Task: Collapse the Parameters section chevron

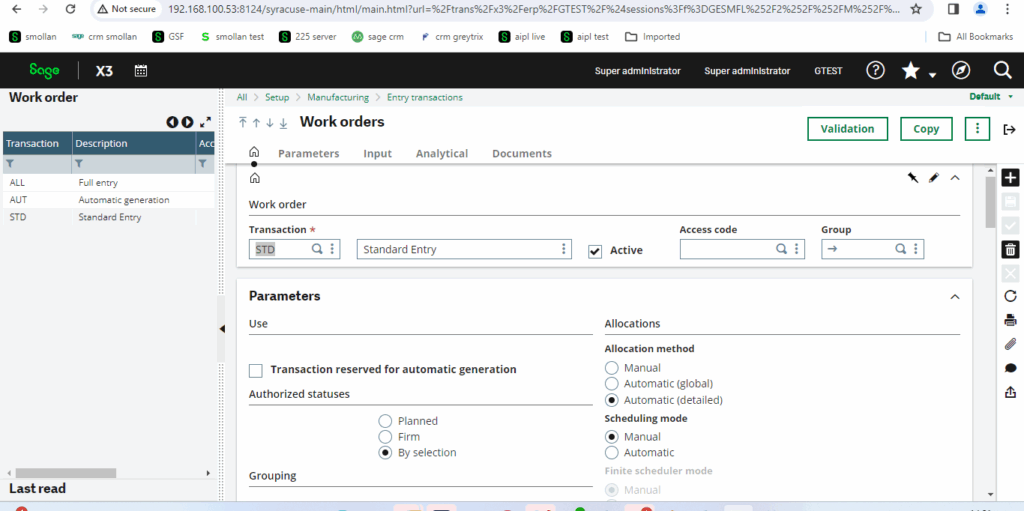Action: 954,297
